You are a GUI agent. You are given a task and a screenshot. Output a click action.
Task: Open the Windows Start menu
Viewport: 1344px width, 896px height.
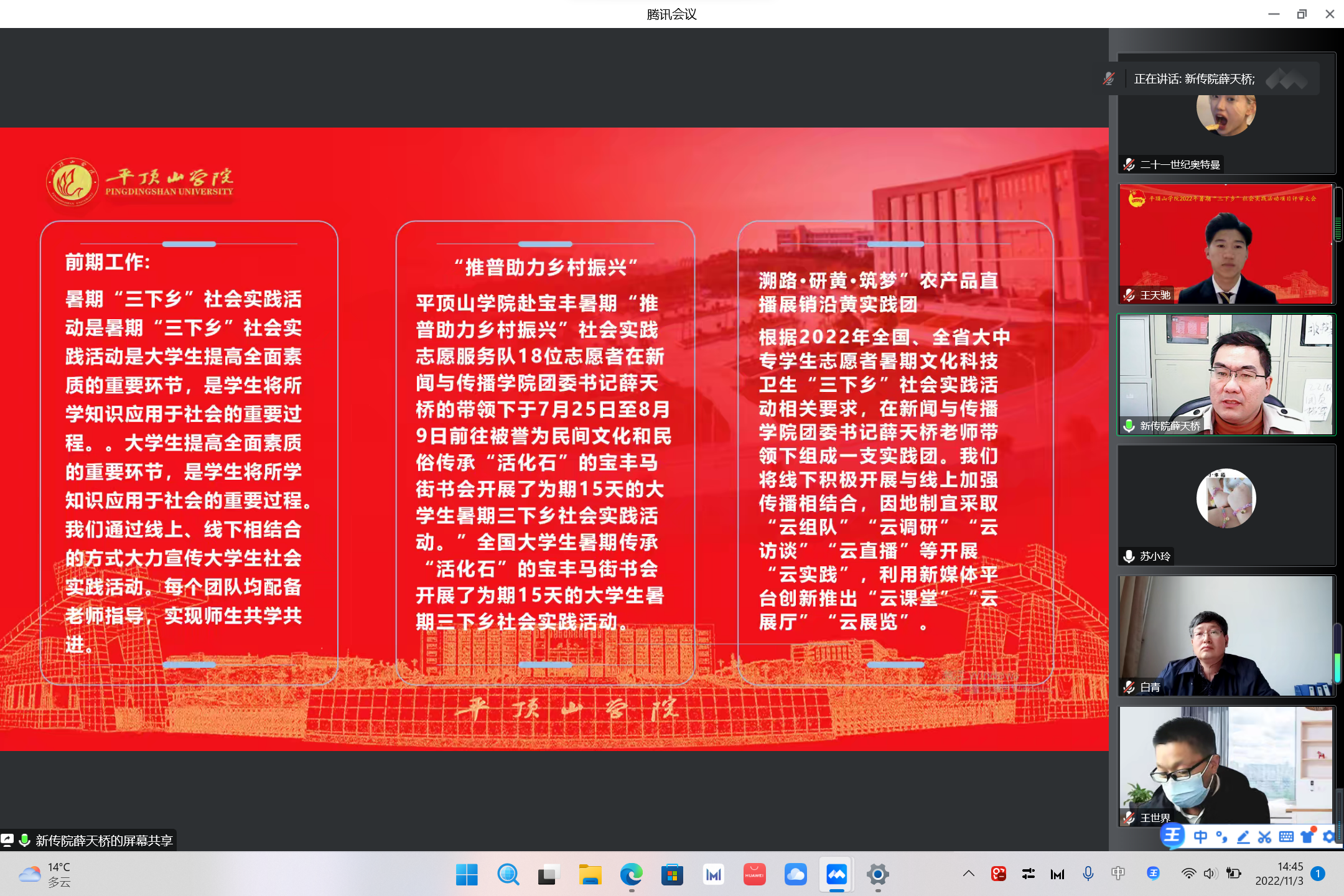point(467,875)
